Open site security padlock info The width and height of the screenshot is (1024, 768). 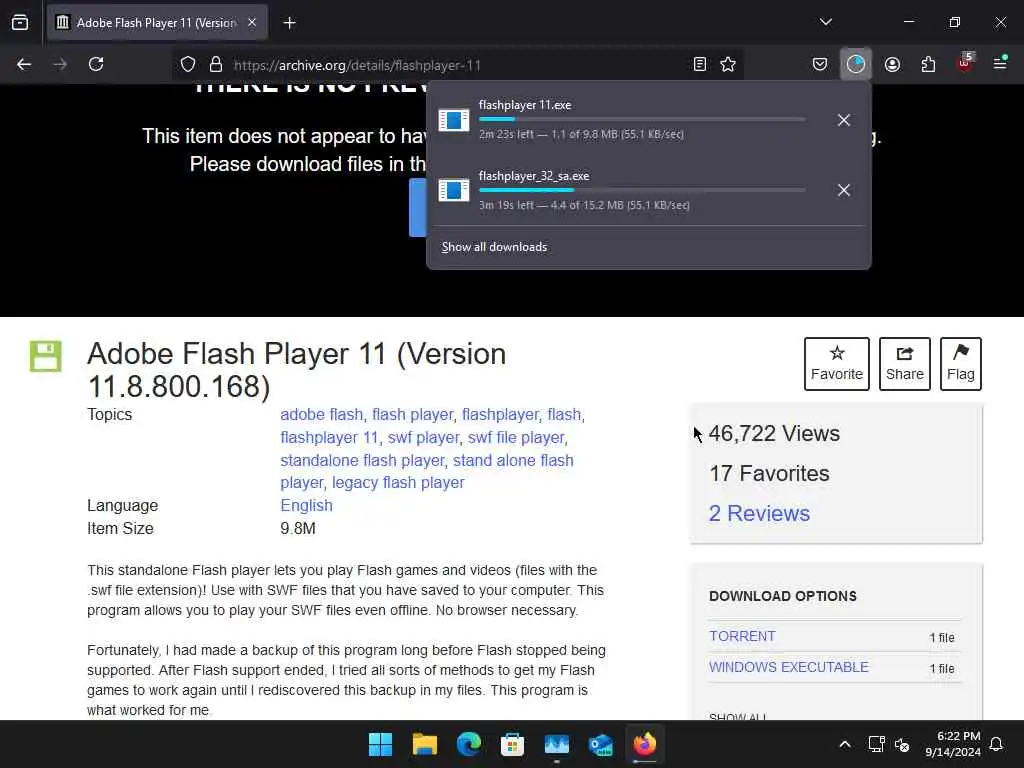point(216,64)
